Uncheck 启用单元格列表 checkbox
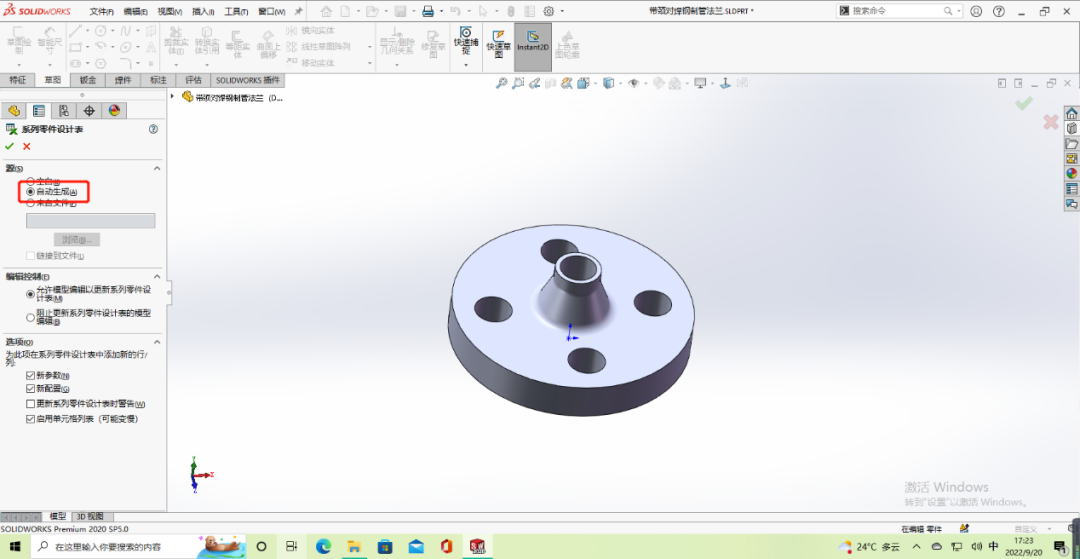The width and height of the screenshot is (1080, 559). [30, 419]
